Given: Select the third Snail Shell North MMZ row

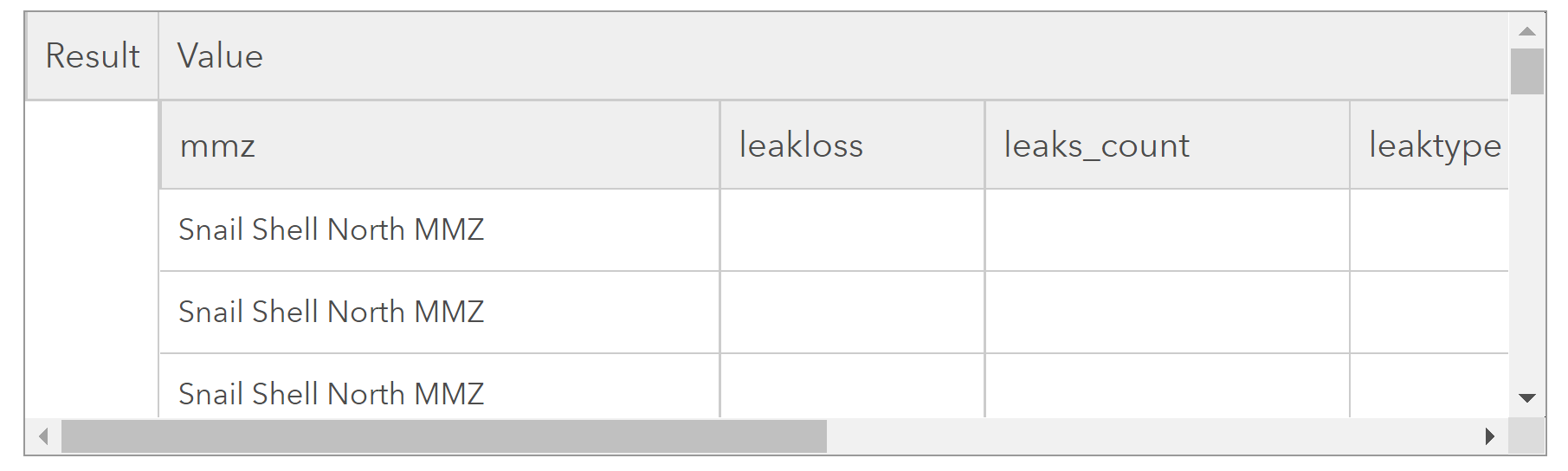Looking at the screenshot, I should point(331,394).
